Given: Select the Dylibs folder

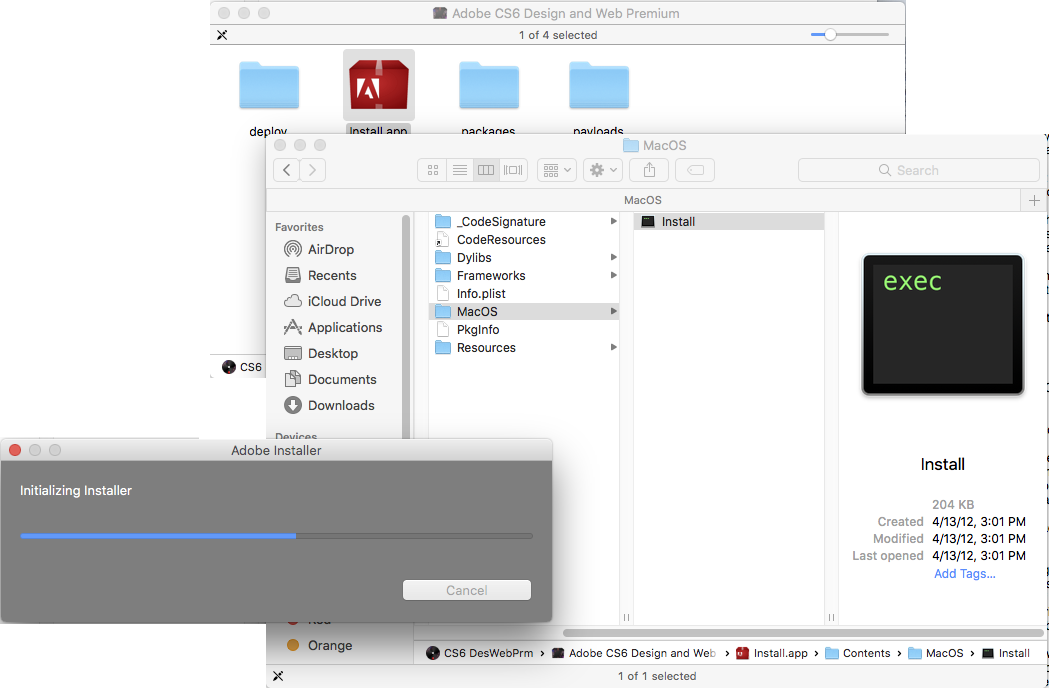Looking at the screenshot, I should point(524,258).
